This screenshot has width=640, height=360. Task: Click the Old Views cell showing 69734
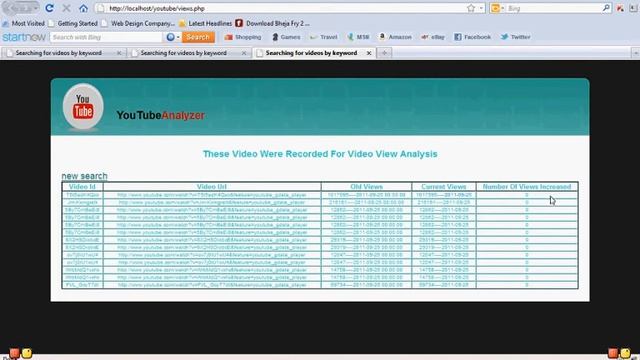pyautogui.click(x=367, y=285)
